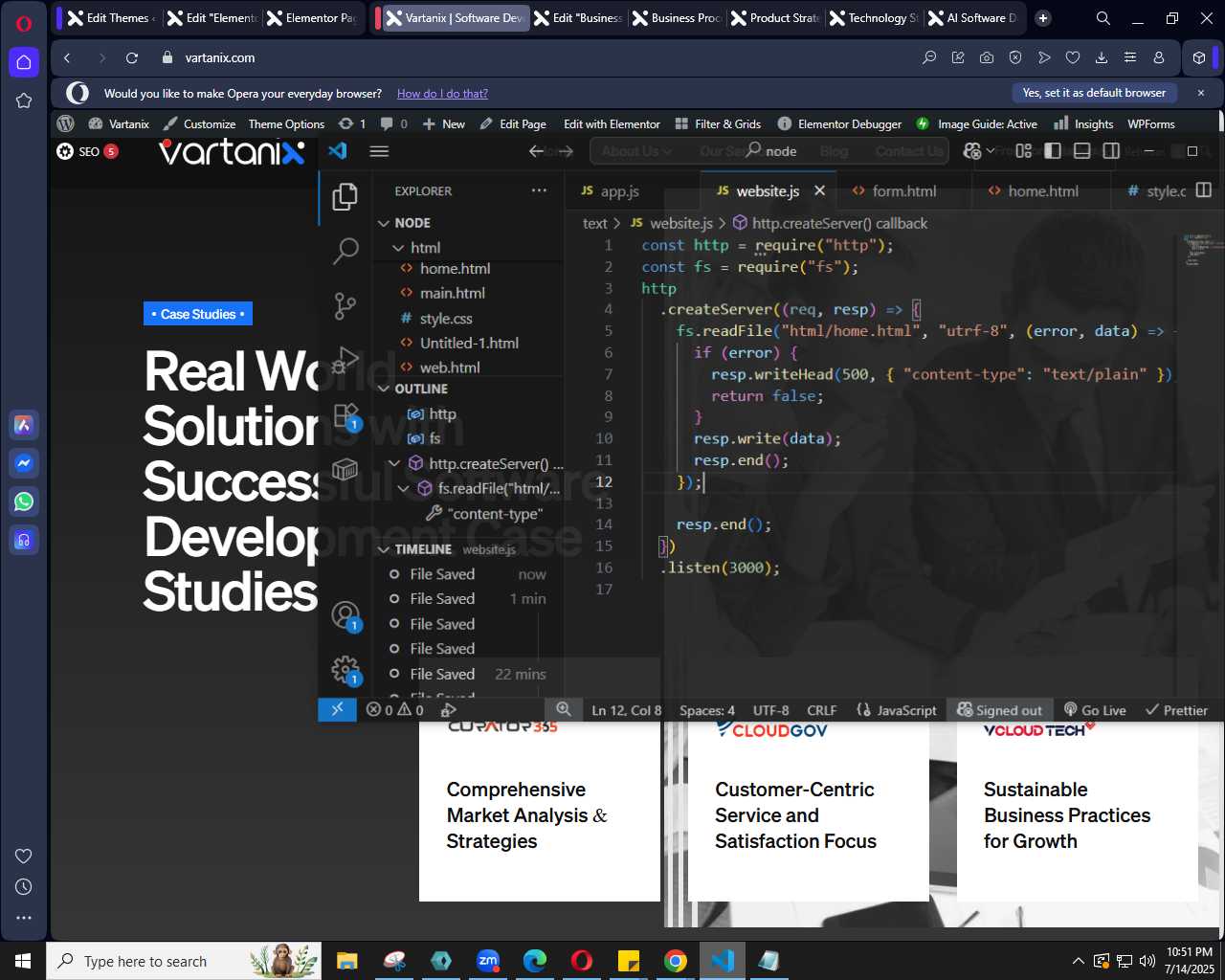The height and width of the screenshot is (980, 1225).
Task: Customize VS Code layout icon
Action: pyautogui.click(x=1023, y=151)
